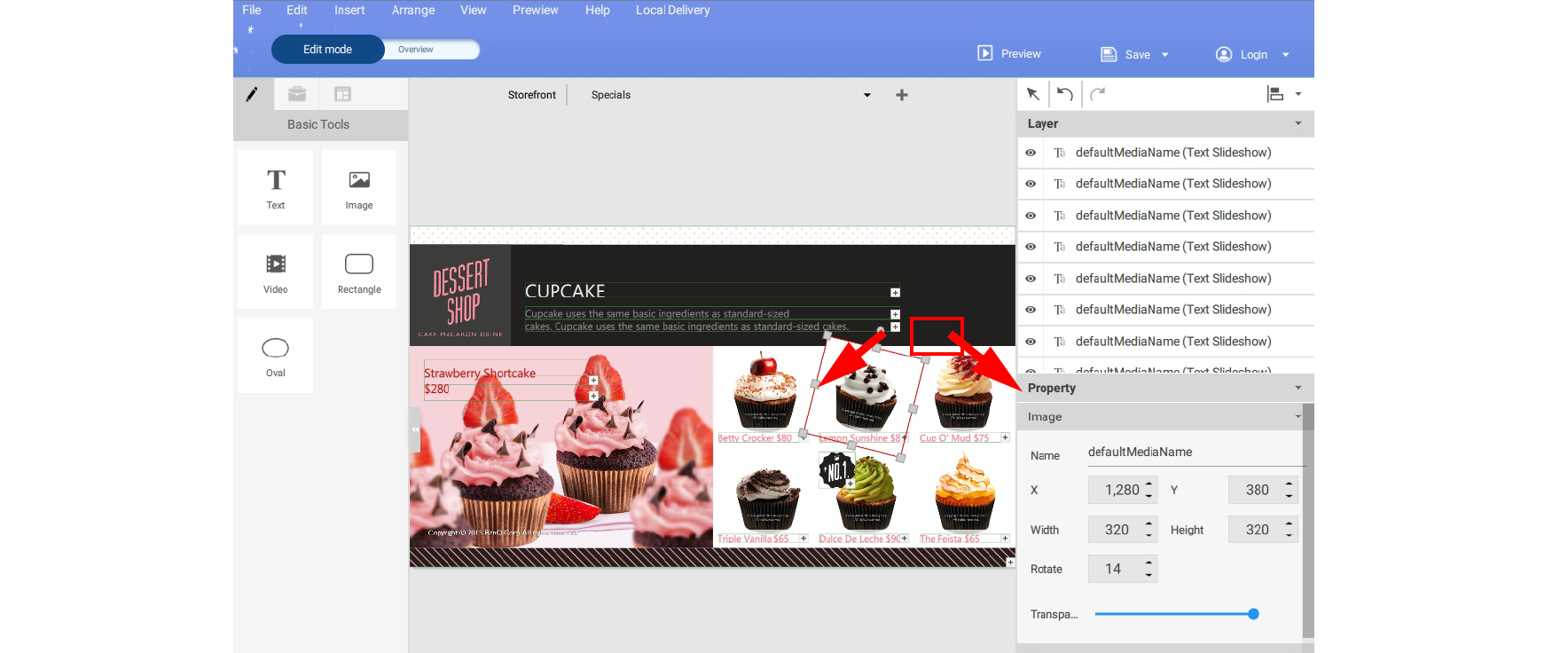Open the Arrange menu
The width and height of the screenshot is (1568, 653).
[413, 11]
